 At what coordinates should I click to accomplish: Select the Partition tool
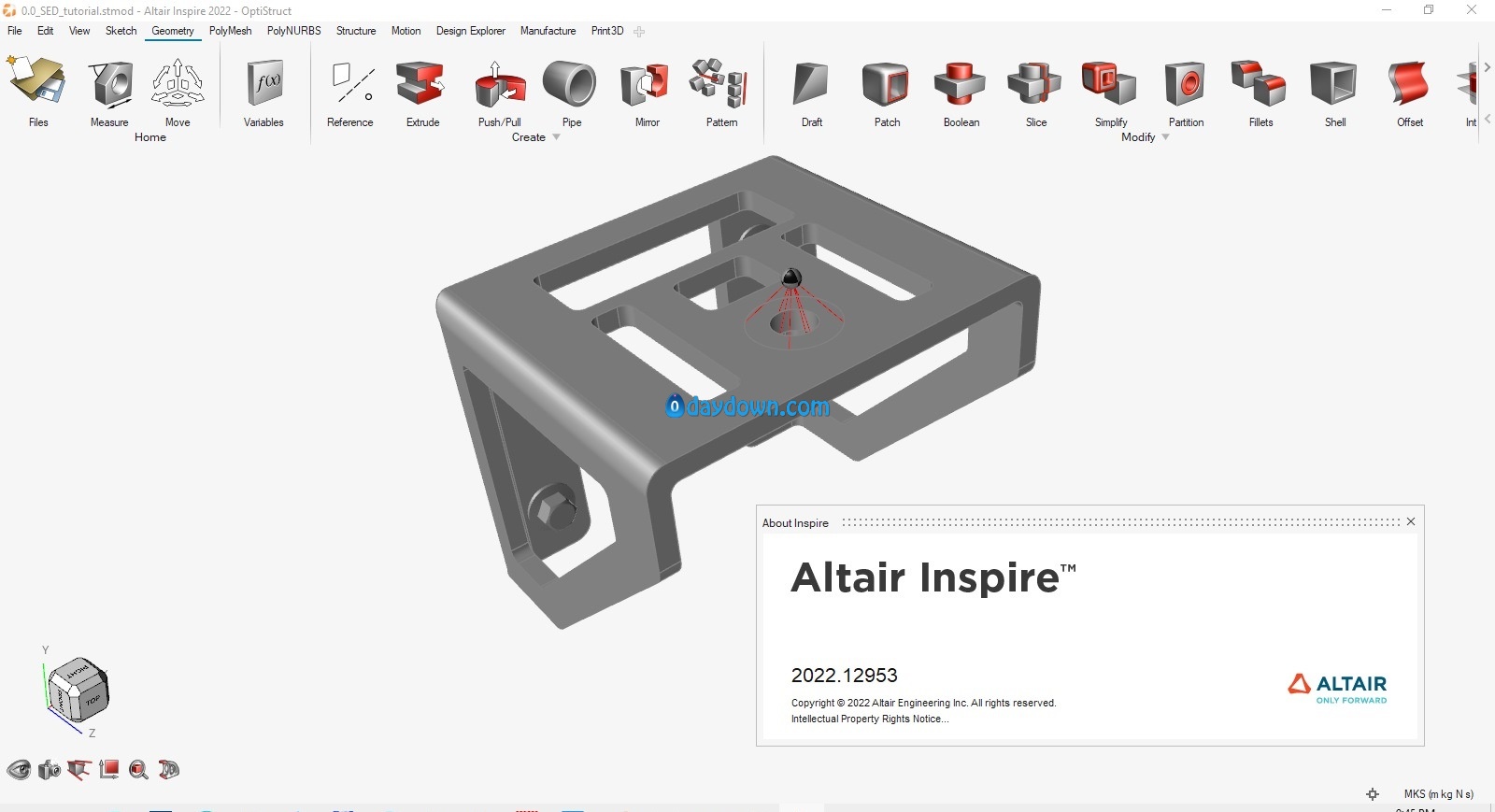(1185, 83)
